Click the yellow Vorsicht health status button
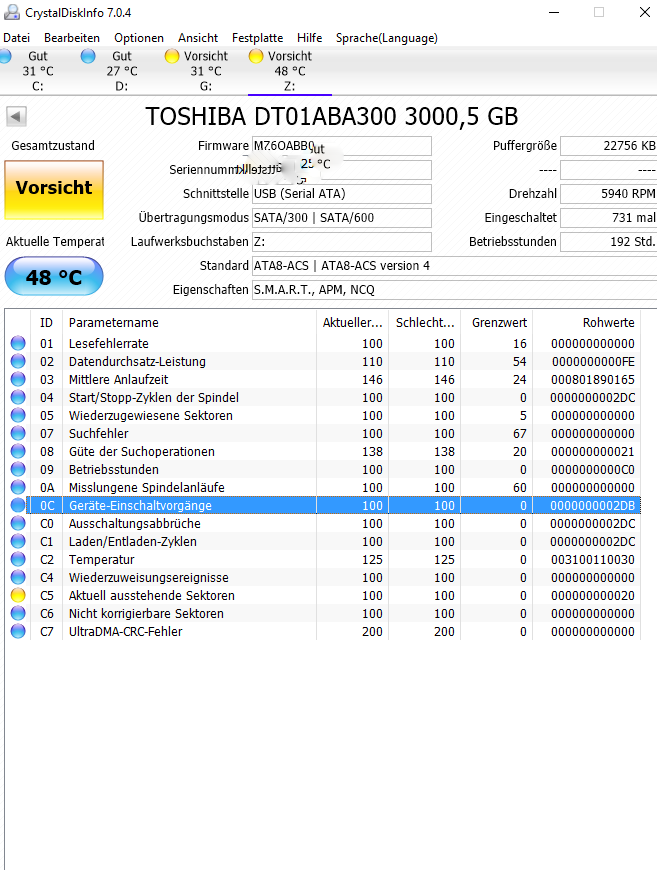This screenshot has width=657, height=870. [x=54, y=190]
